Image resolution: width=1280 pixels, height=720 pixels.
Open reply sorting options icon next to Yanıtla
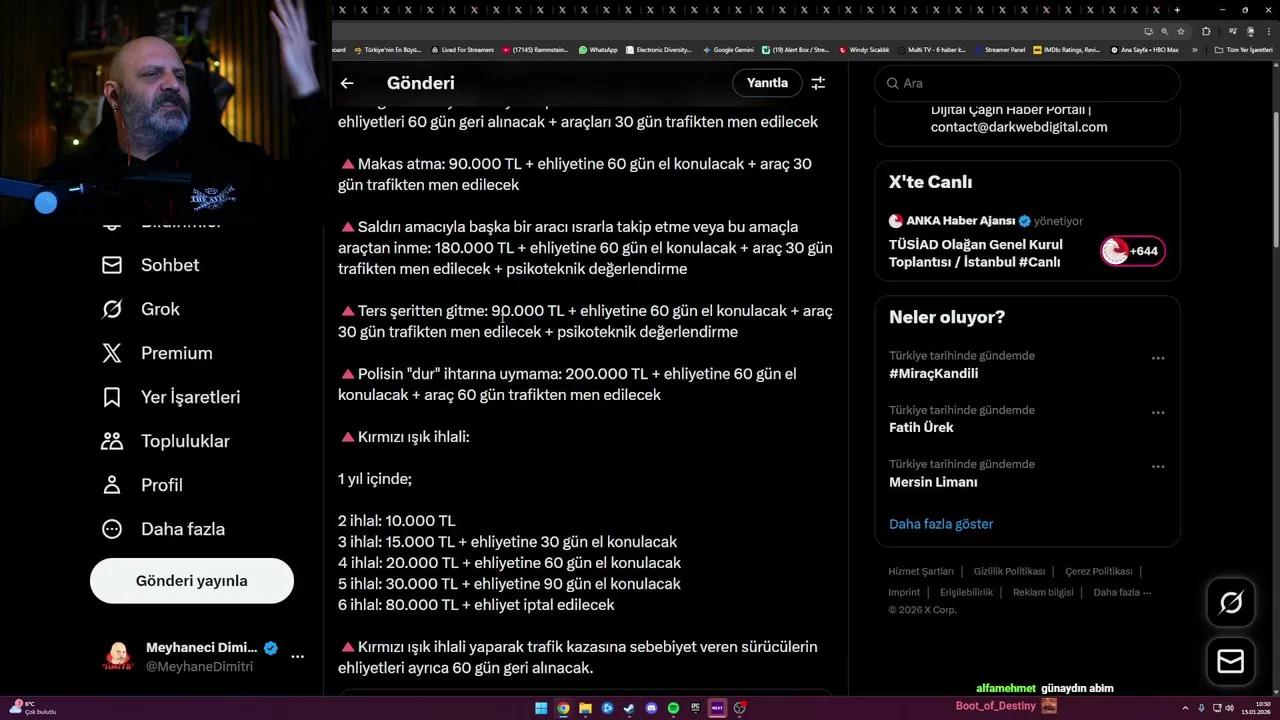pyautogui.click(x=818, y=83)
